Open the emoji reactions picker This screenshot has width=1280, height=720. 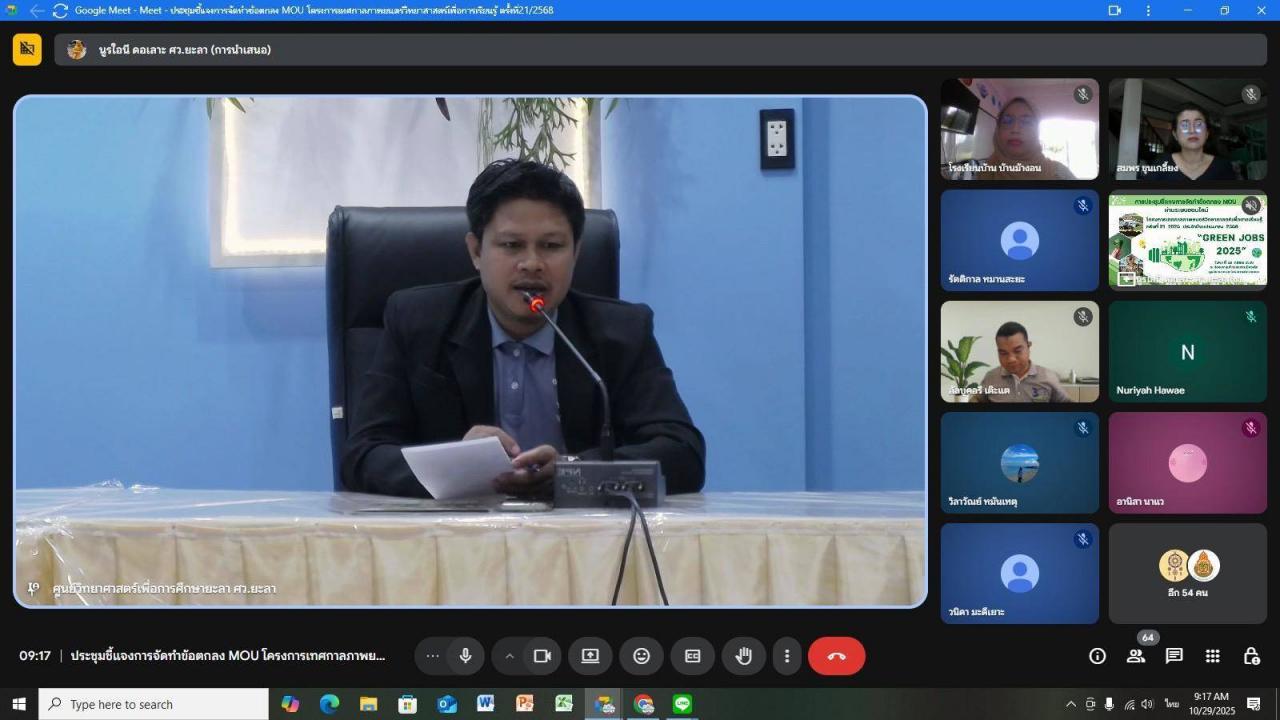[x=641, y=656]
